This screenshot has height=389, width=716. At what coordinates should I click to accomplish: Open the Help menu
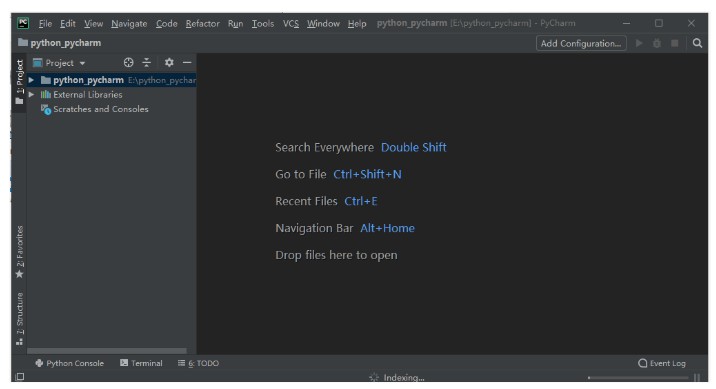coord(357,23)
